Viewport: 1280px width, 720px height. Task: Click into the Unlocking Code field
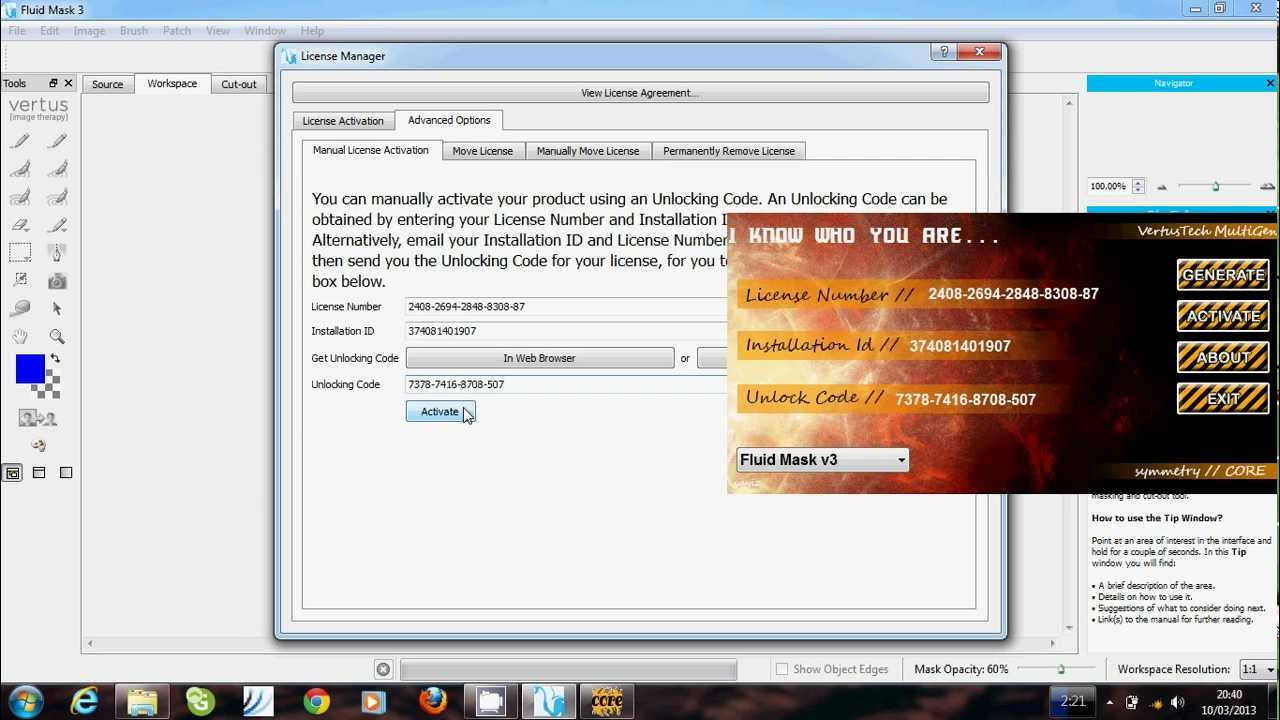pyautogui.click(x=566, y=384)
